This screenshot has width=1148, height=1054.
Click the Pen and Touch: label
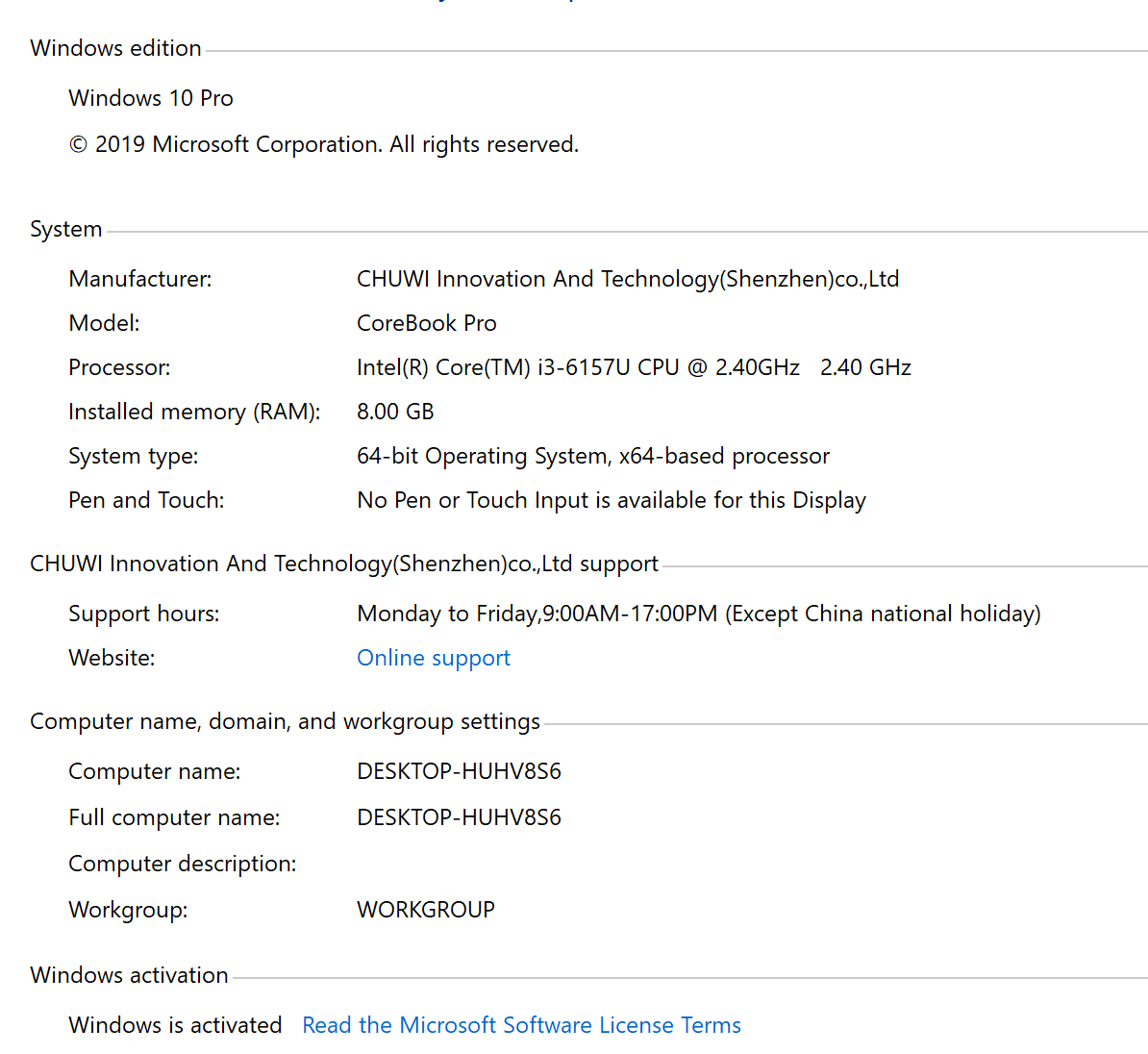click(146, 500)
